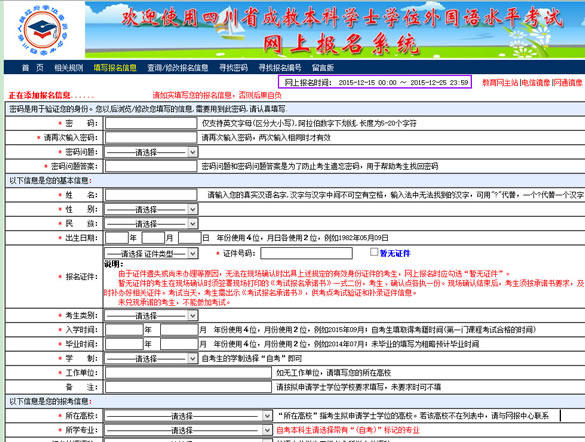
Task: Click the birth year input box
Action: (117, 238)
